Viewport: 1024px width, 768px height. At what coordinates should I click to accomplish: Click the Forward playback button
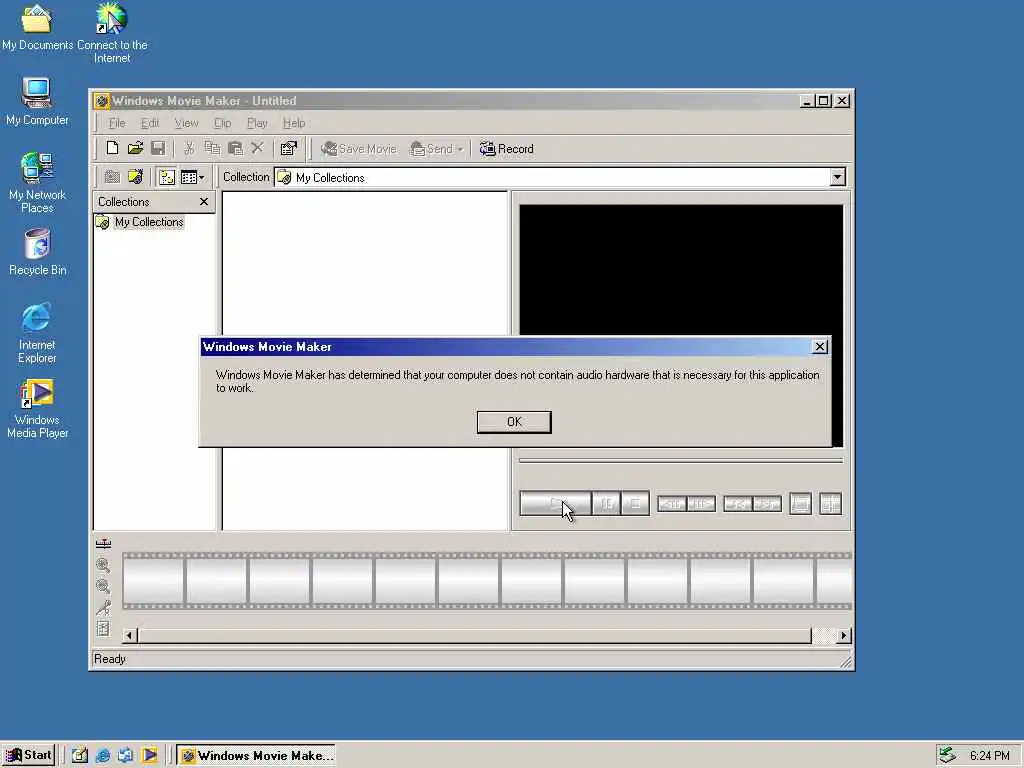click(x=767, y=504)
